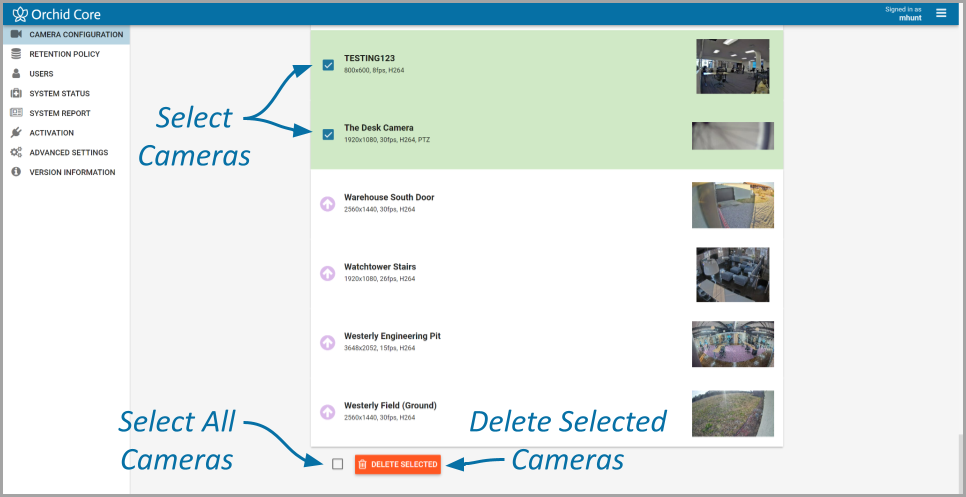Select the TESTING123 camera name
The image size is (966, 497).
coord(369,59)
